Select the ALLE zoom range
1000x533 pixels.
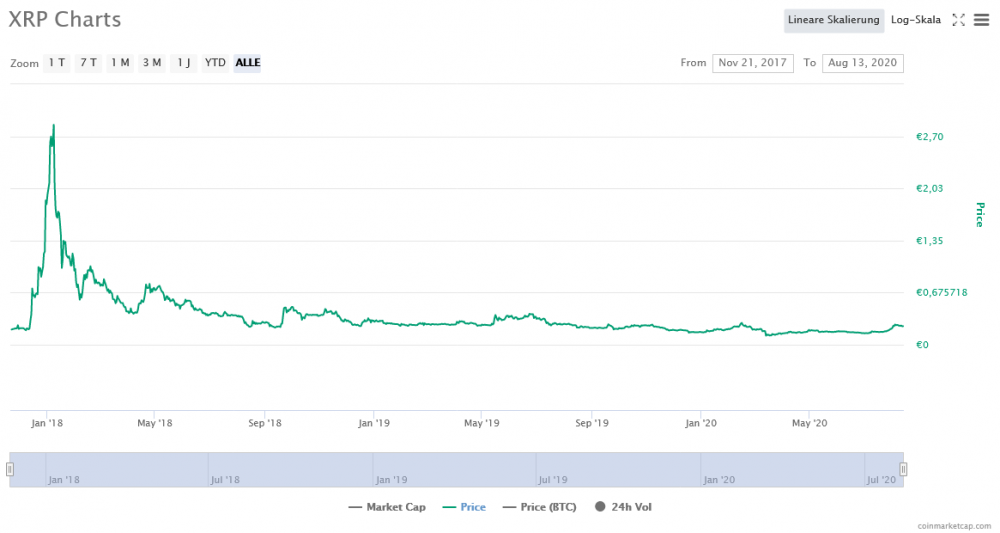point(247,62)
